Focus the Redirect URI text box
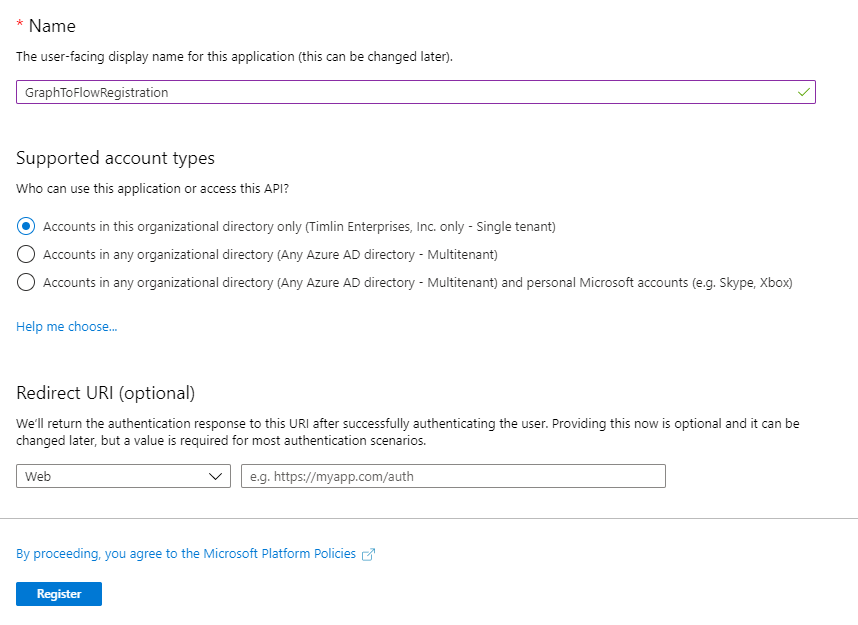This screenshot has height=625, width=858. coord(453,476)
